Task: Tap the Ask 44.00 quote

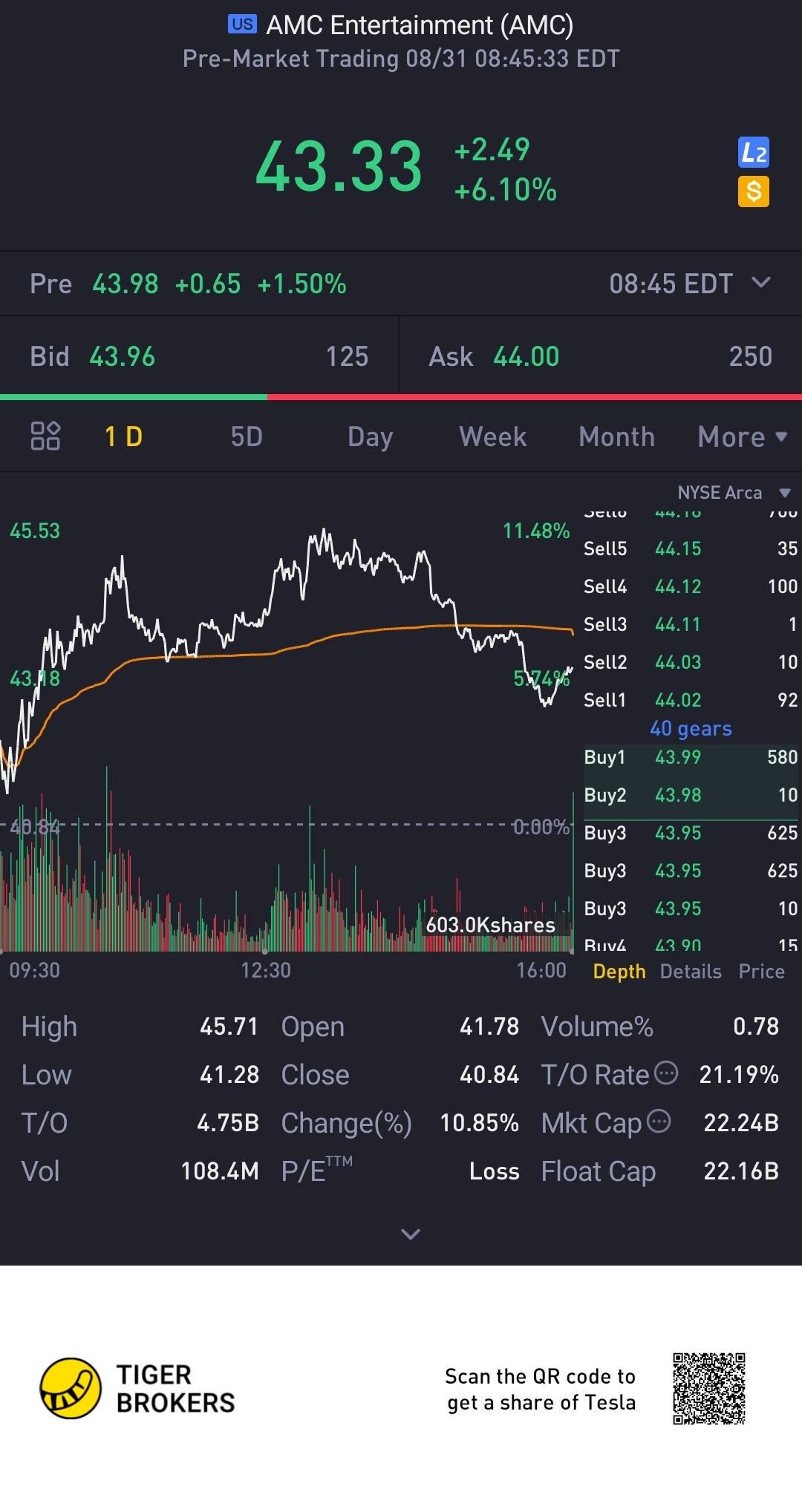Action: 601,356
